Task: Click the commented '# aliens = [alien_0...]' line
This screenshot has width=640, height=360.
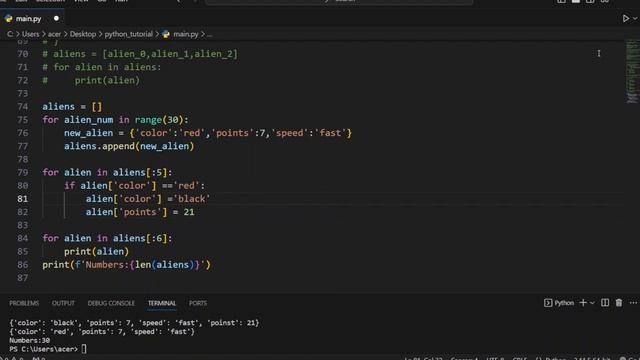Action: point(140,54)
